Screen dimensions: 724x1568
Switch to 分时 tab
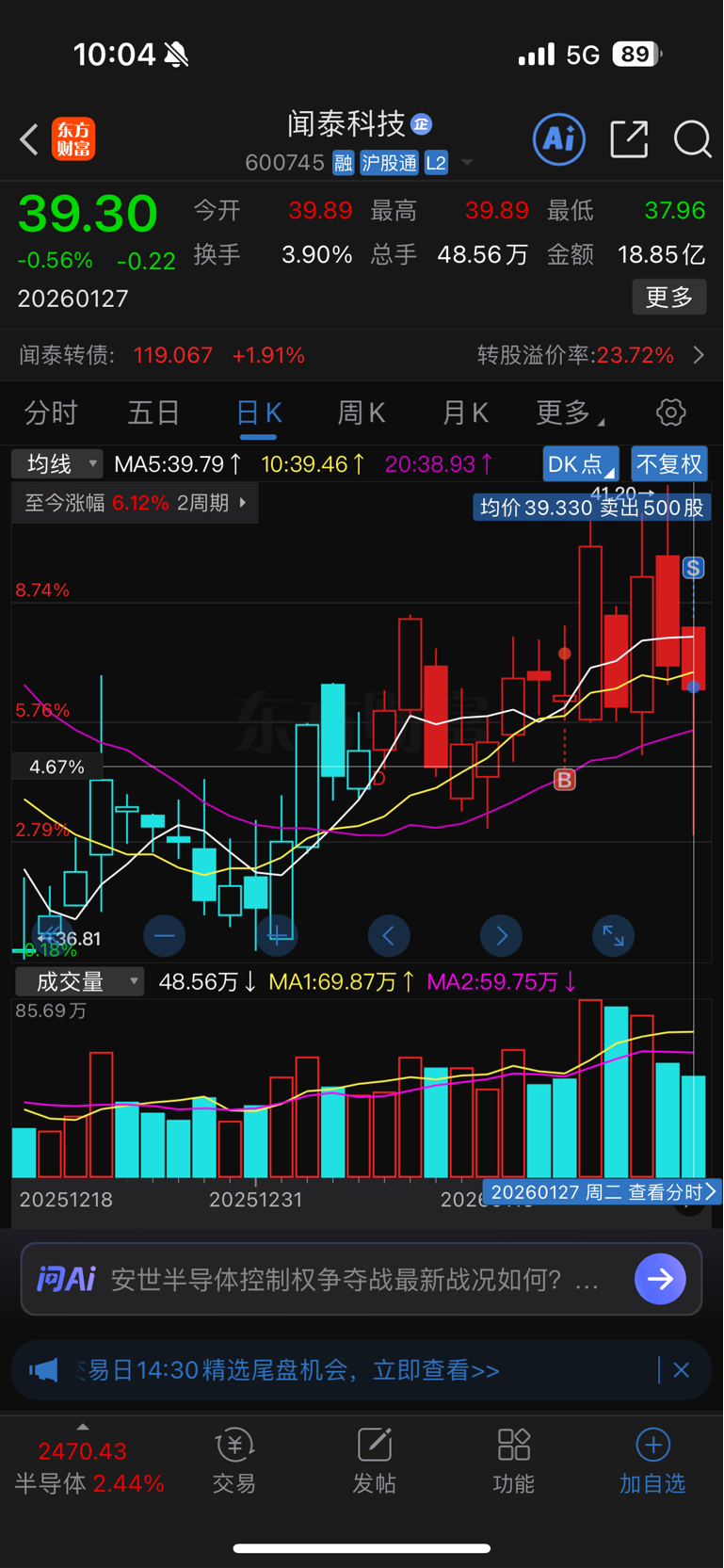[51, 412]
